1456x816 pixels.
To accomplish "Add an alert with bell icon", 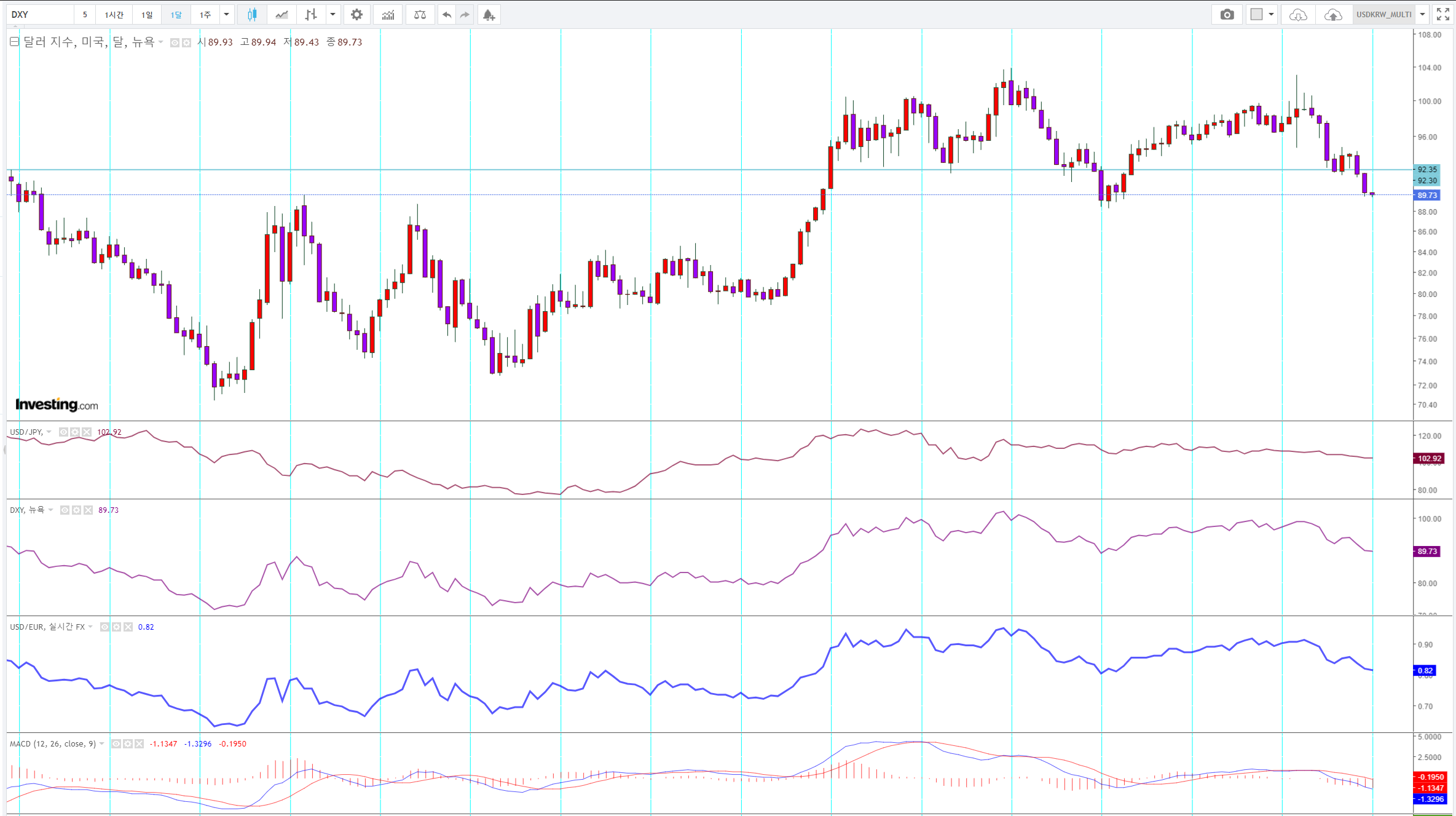I will (489, 15).
